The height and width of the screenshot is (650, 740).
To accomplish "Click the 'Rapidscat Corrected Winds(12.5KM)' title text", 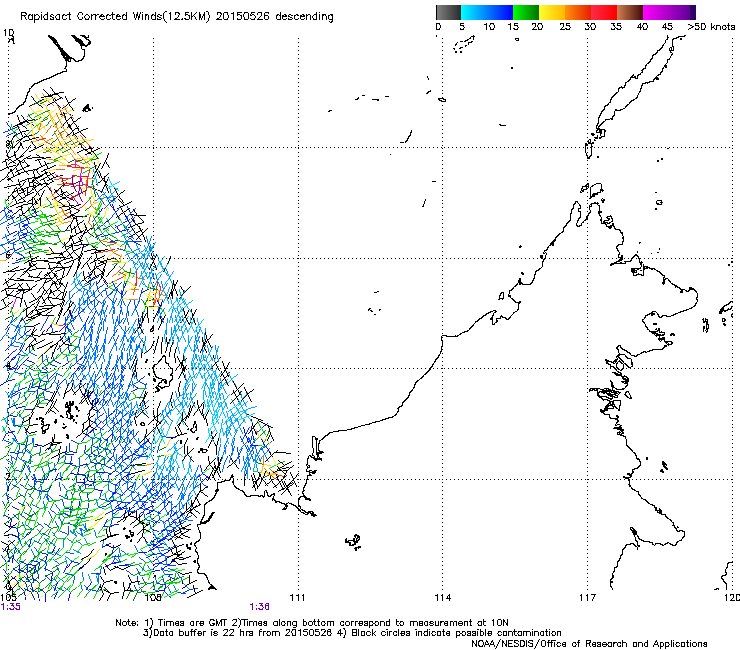I will [116, 17].
